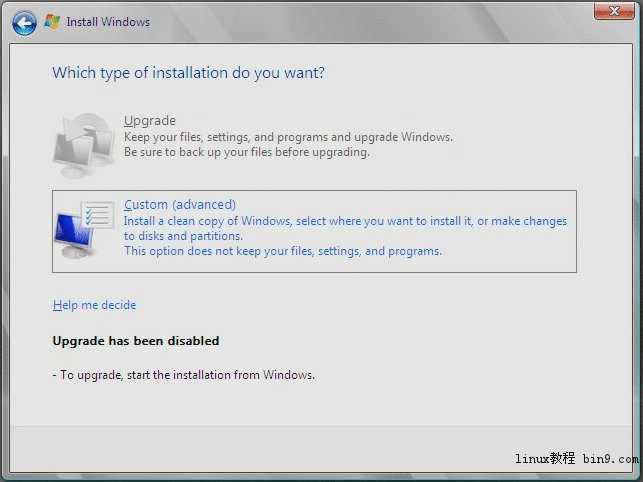Image resolution: width=643 pixels, height=482 pixels.
Task: Click text Install a clean copy of Windows
Action: click(x=207, y=221)
